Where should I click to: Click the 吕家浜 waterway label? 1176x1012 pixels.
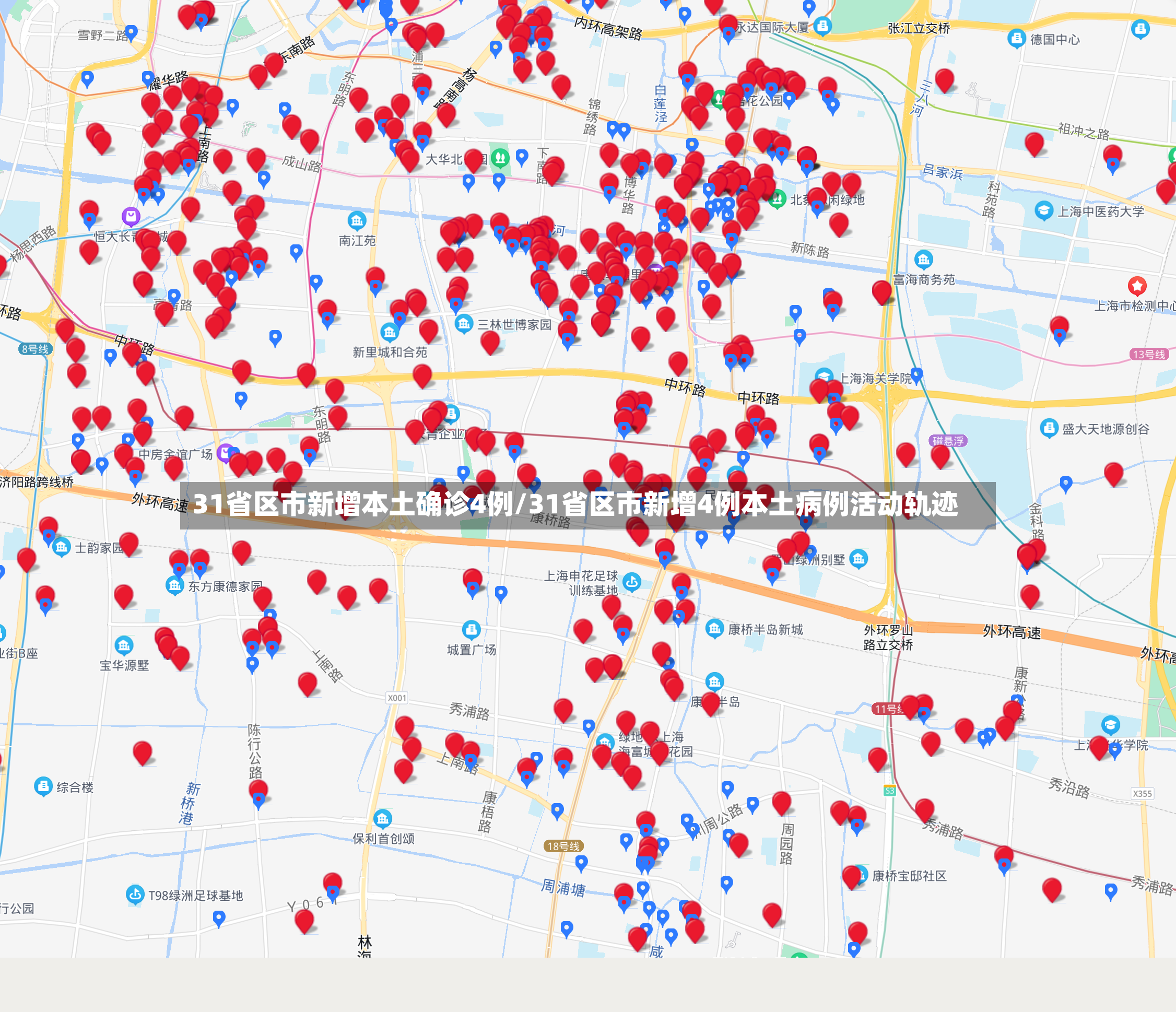pos(943,171)
